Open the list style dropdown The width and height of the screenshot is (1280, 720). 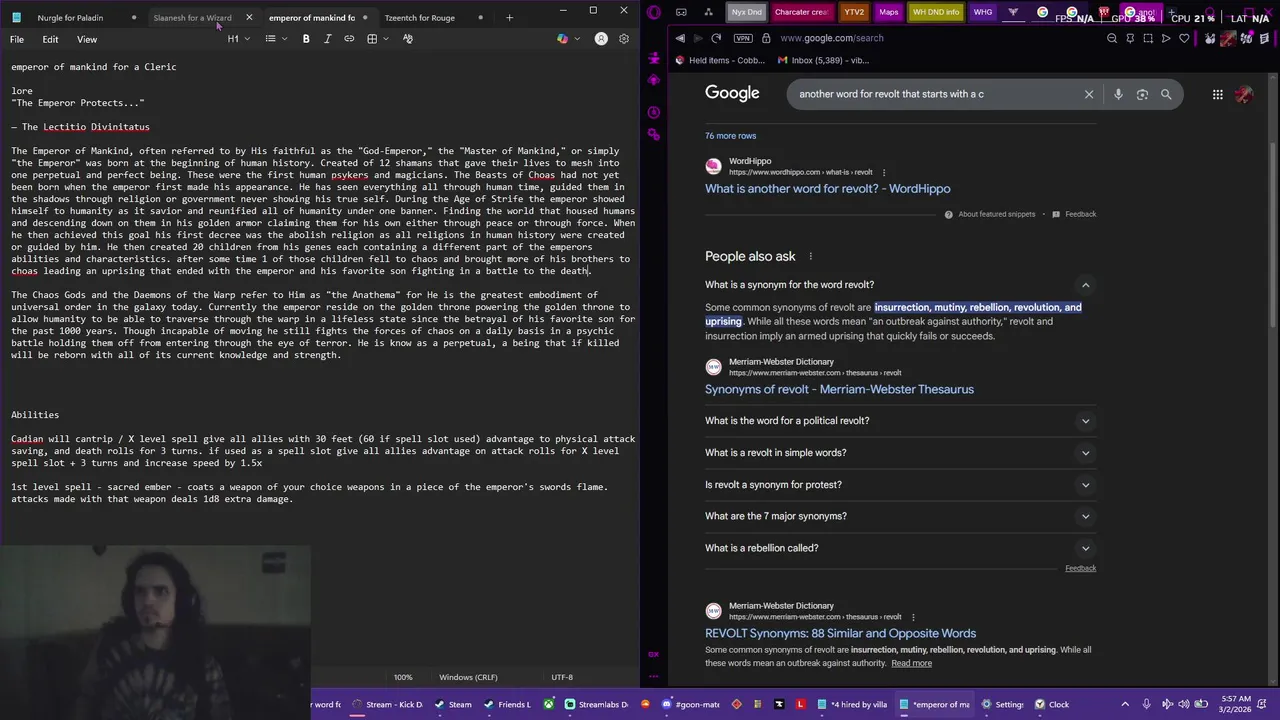point(275,39)
